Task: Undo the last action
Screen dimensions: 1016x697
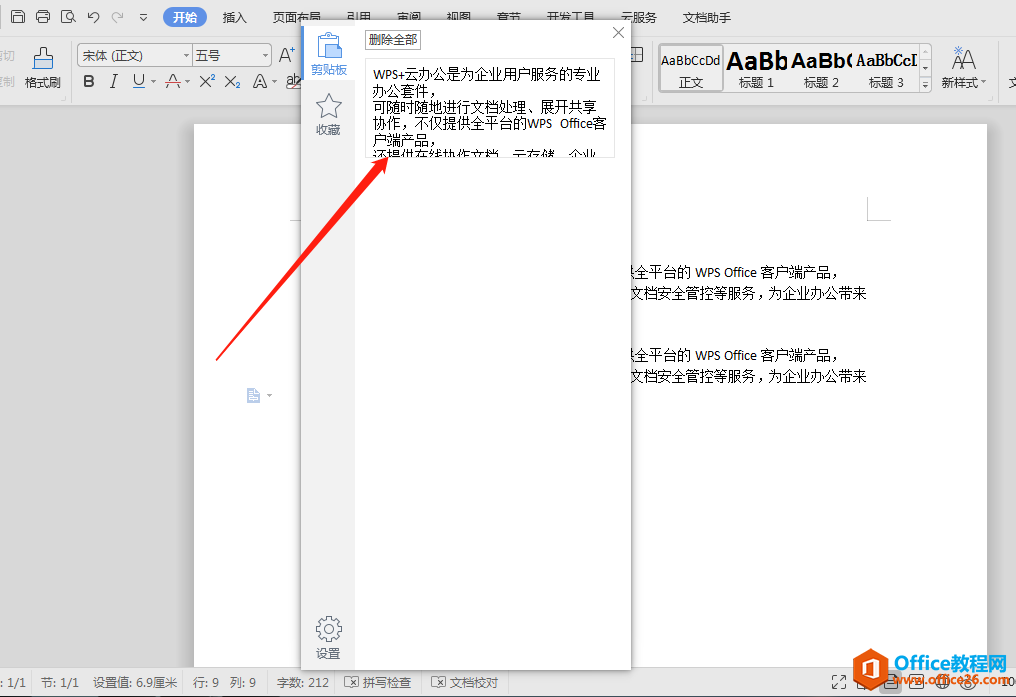Action: pos(93,17)
